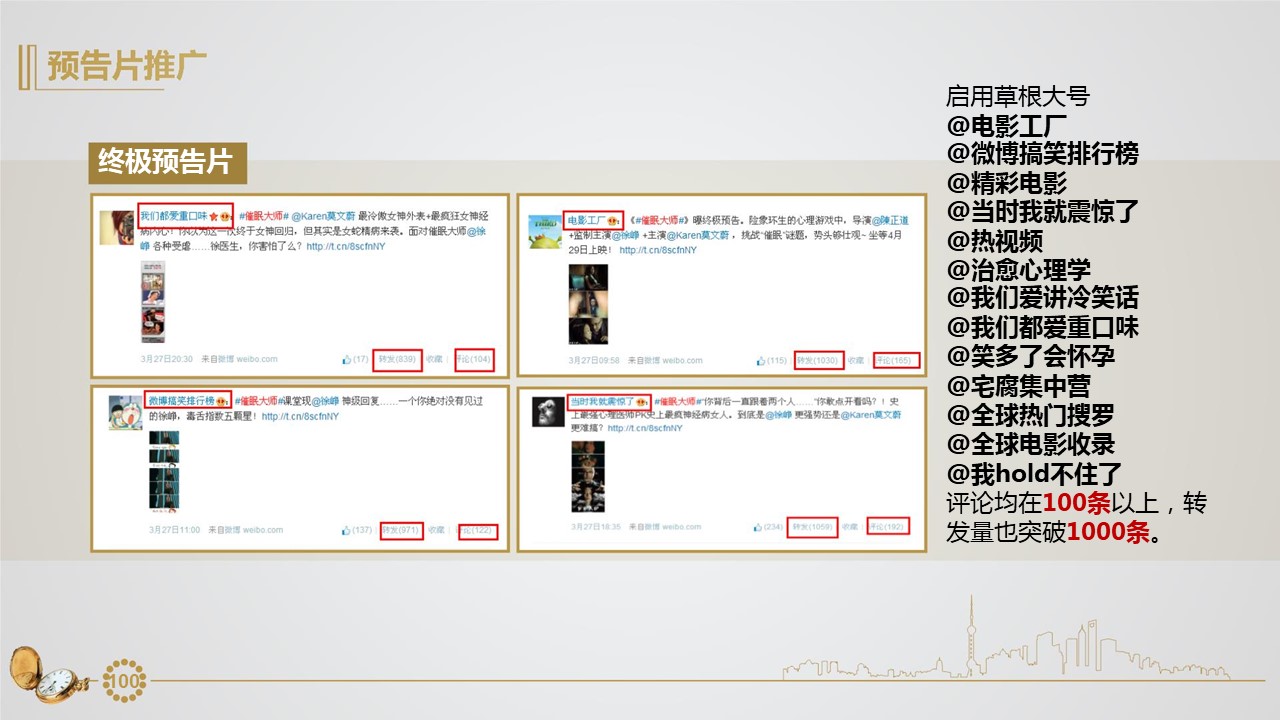The image size is (1280, 720).
Task: Like the 微博搞笑排行榜 post (137)
Action: [x=357, y=530]
